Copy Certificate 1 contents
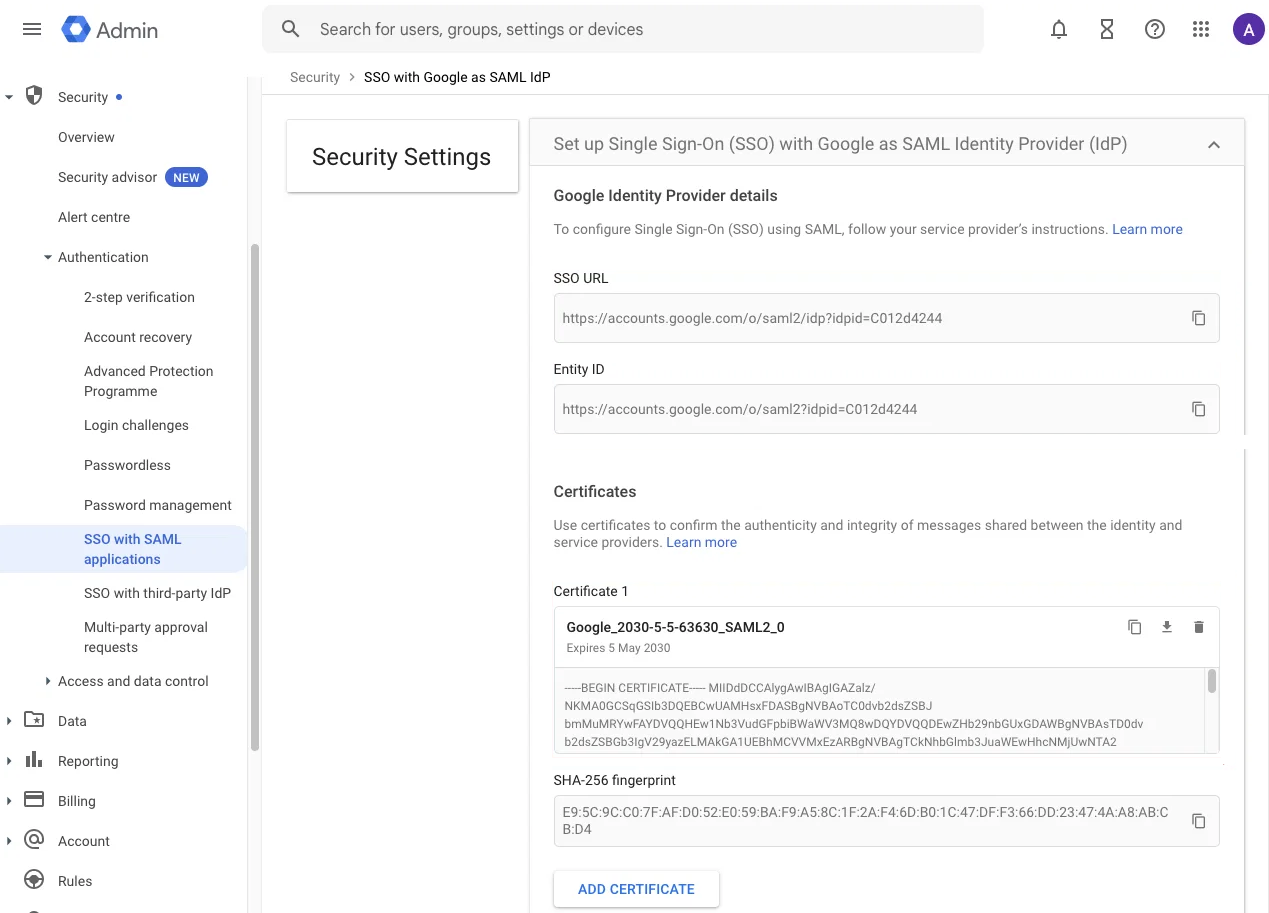Image resolution: width=1269 pixels, height=913 pixels. click(1134, 627)
